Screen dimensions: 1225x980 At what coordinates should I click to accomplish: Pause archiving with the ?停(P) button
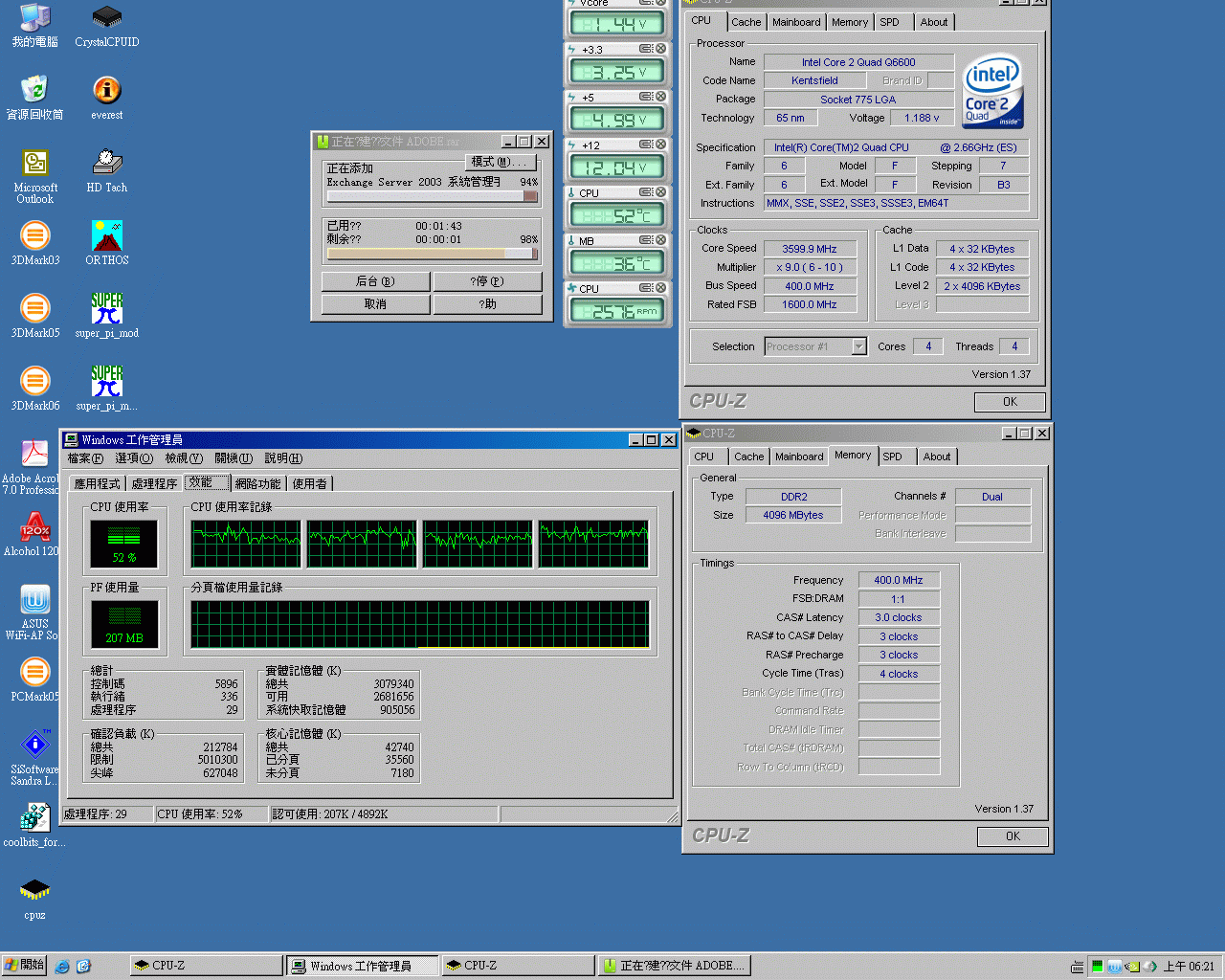(x=487, y=281)
